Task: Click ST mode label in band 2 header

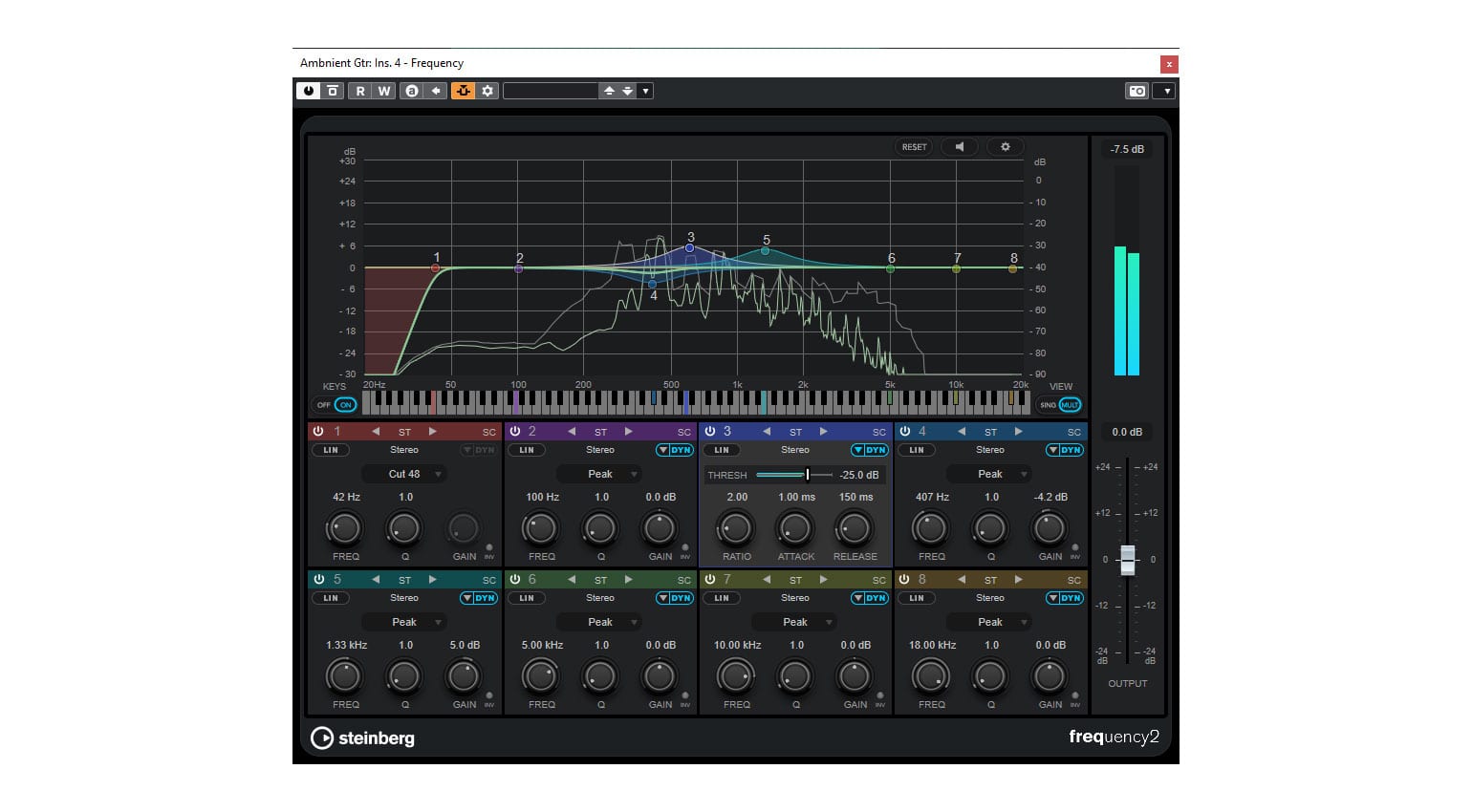Action: pos(600,433)
